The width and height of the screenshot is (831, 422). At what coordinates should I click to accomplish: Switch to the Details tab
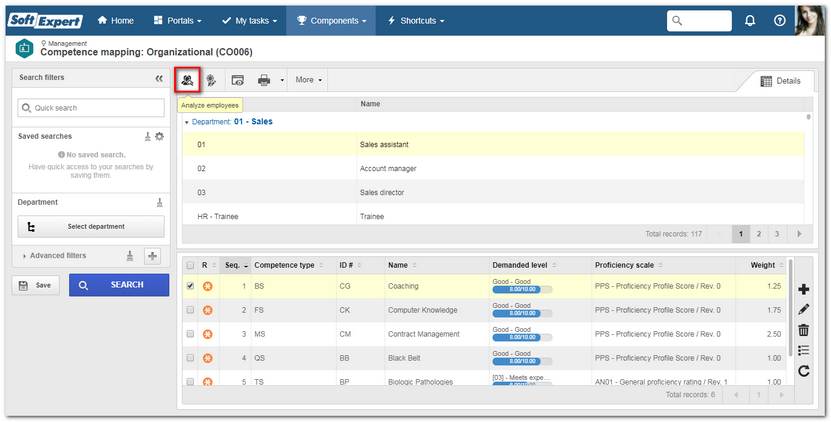[x=781, y=81]
